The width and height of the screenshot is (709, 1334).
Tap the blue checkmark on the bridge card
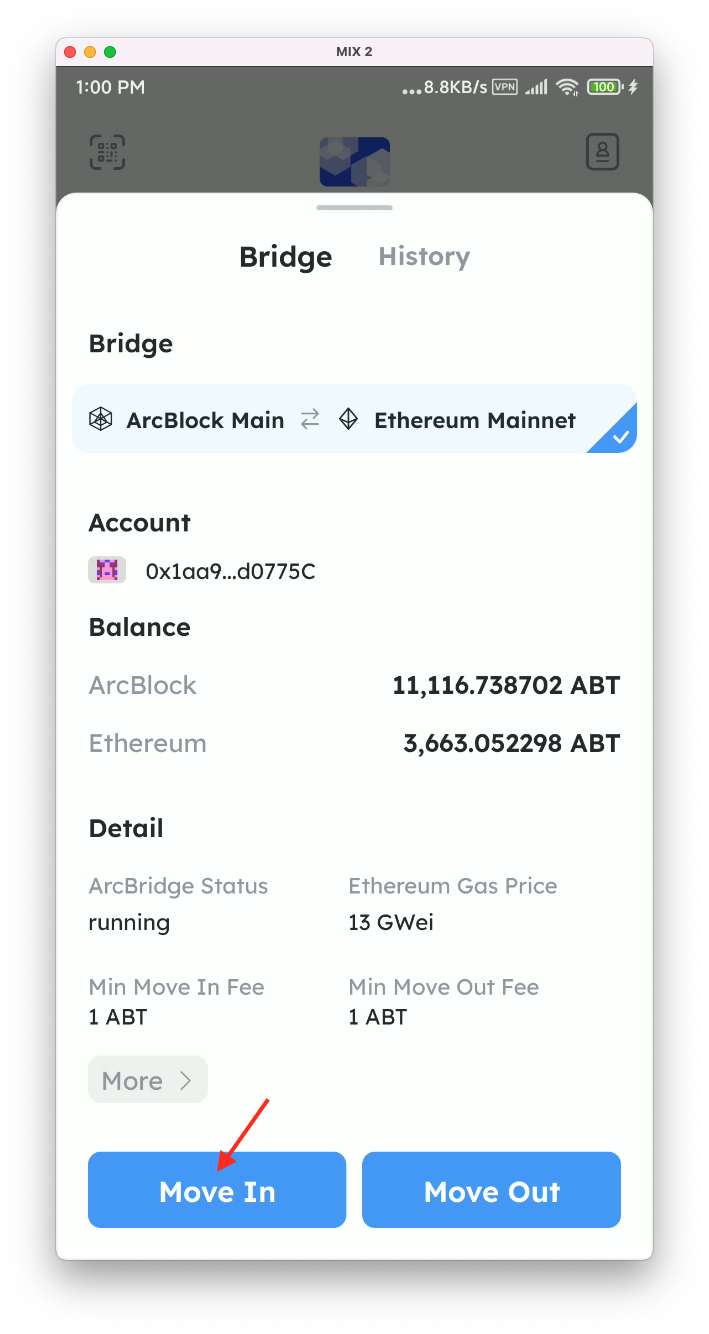tap(621, 436)
